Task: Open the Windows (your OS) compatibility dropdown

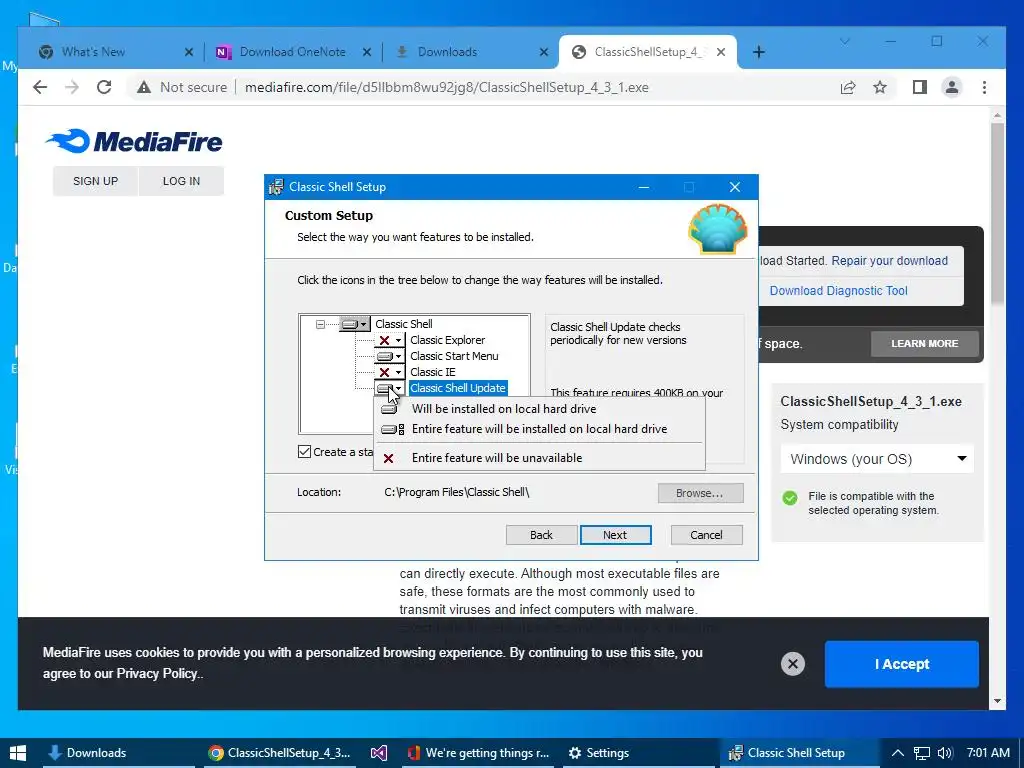Action: point(877,459)
